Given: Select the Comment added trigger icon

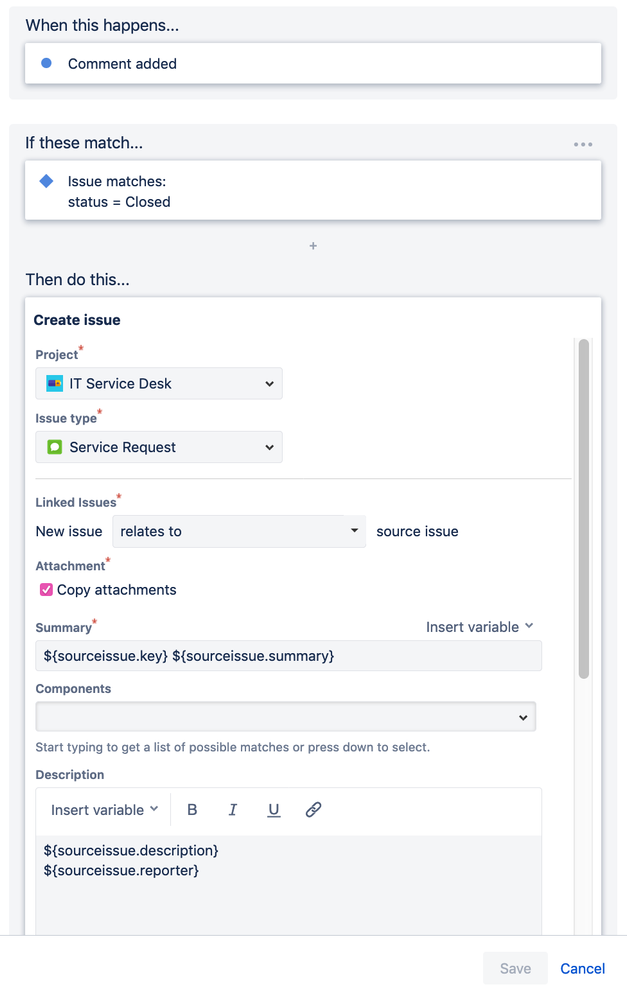Looking at the screenshot, I should 43,62.
